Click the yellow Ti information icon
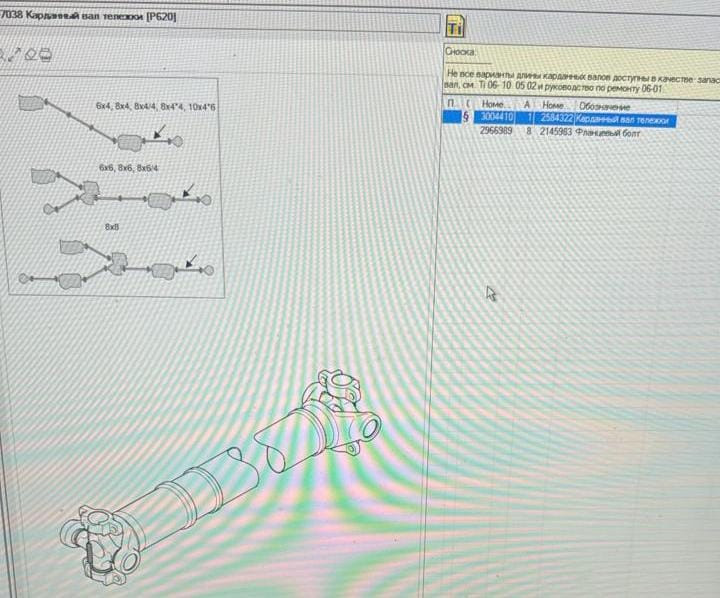Image resolution: width=720 pixels, height=598 pixels. click(x=454, y=25)
